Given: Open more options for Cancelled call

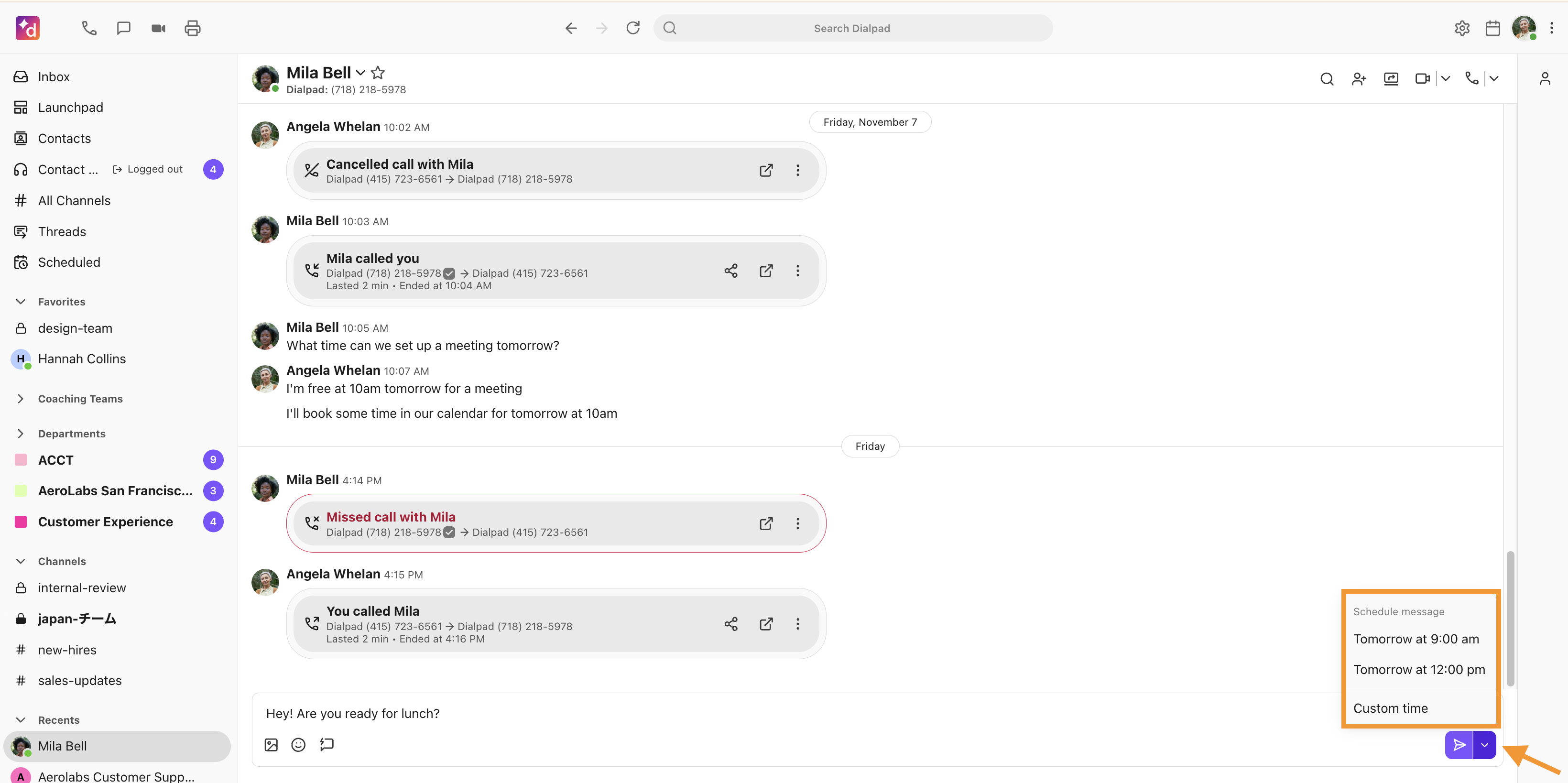Looking at the screenshot, I should click(x=797, y=171).
